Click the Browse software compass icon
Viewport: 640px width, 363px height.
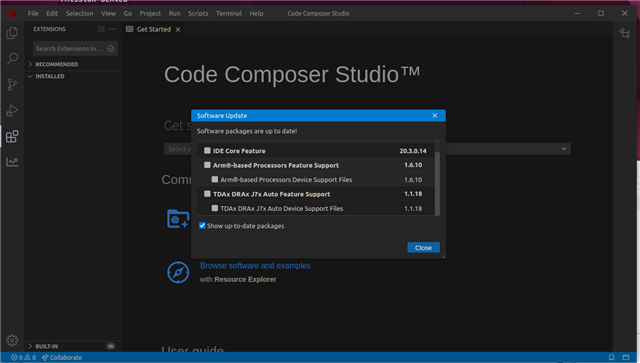(x=178, y=272)
